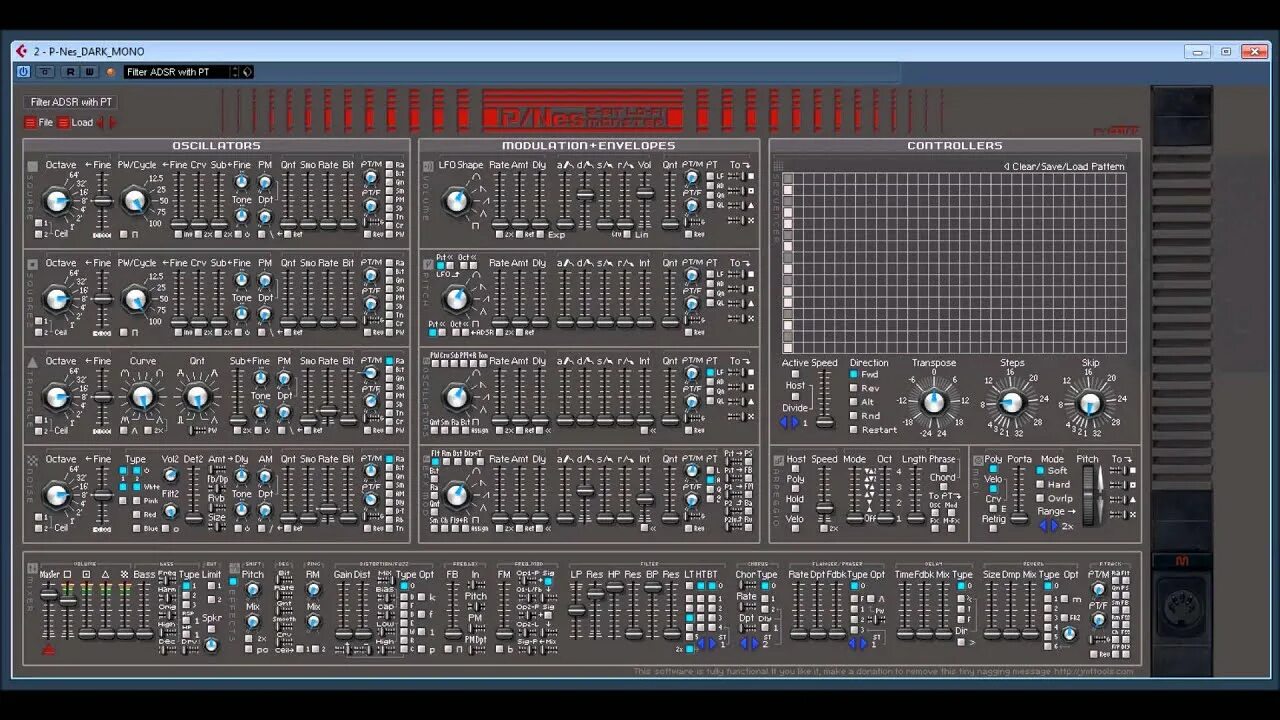1280x720 pixels.
Task: Click the Porta slider in MIDI section
Action: [x=1018, y=495]
